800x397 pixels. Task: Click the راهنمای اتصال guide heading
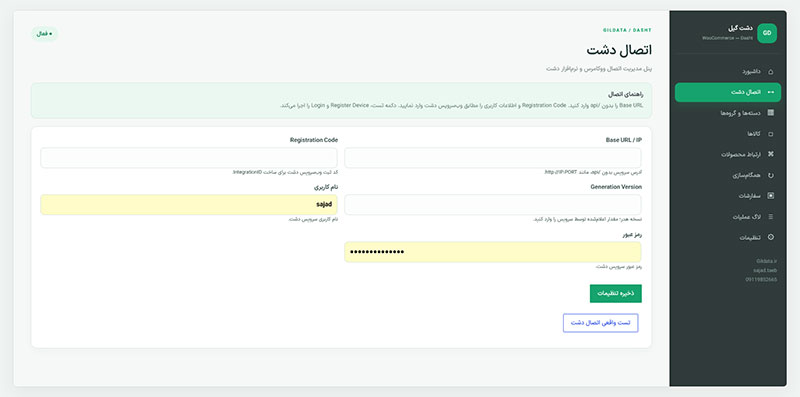coord(626,94)
